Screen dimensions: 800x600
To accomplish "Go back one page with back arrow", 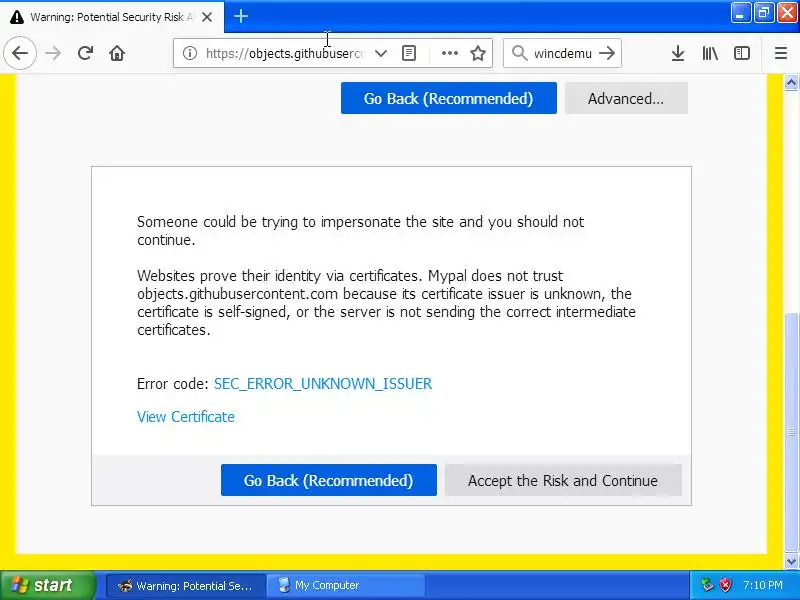I will tap(20, 53).
